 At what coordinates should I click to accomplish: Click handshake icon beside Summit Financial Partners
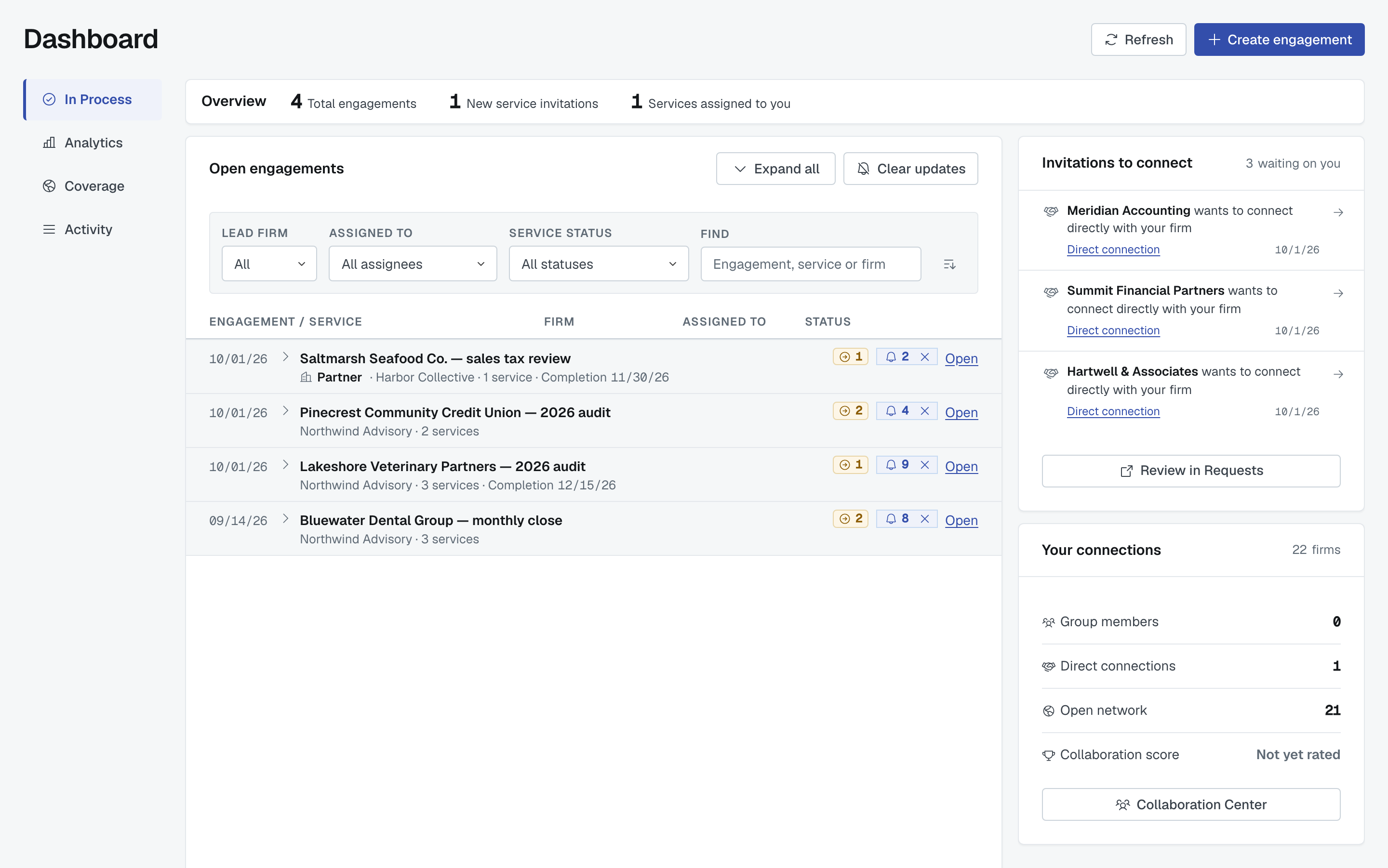point(1051,292)
